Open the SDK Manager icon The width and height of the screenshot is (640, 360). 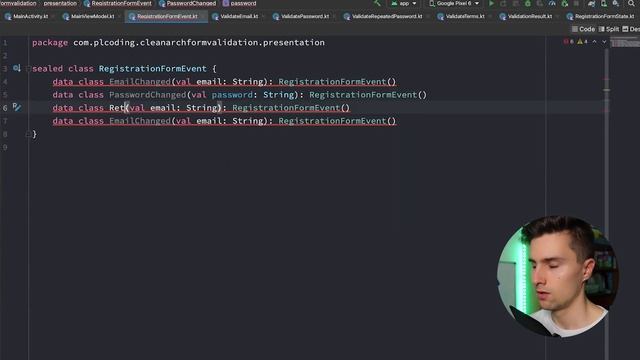pos(616,3)
